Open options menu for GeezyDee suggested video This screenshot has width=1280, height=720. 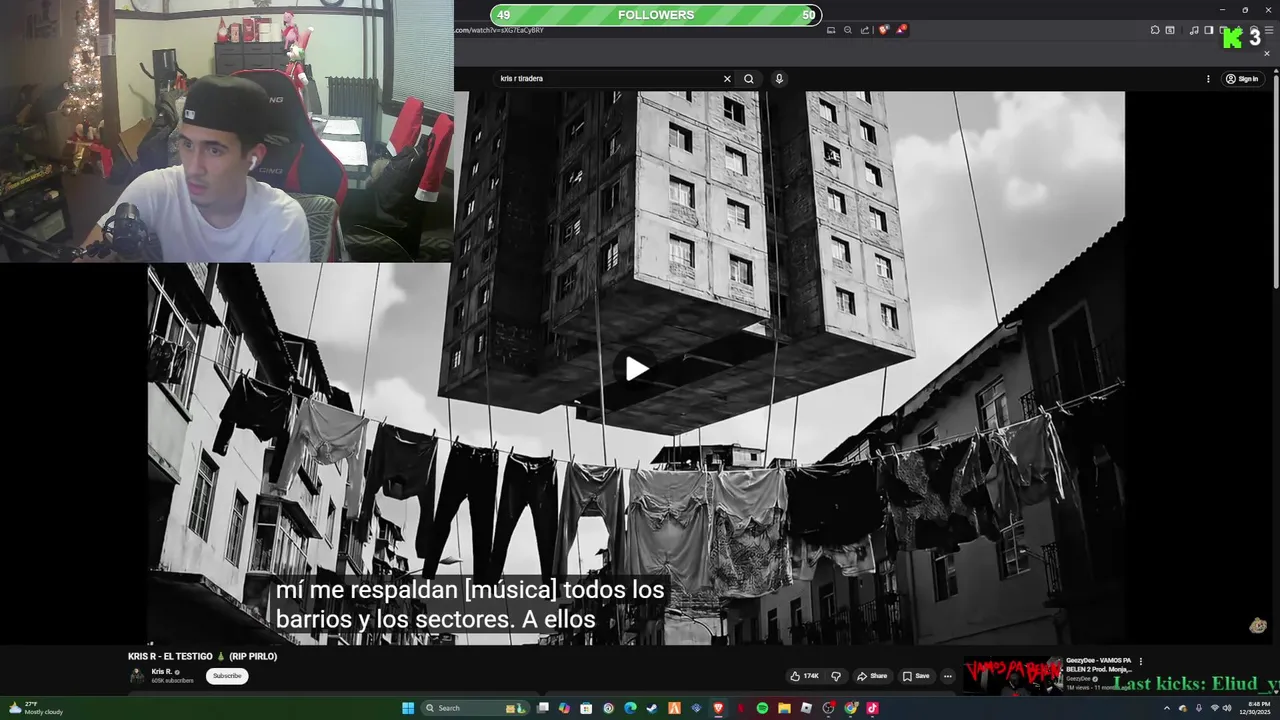[1140, 661]
